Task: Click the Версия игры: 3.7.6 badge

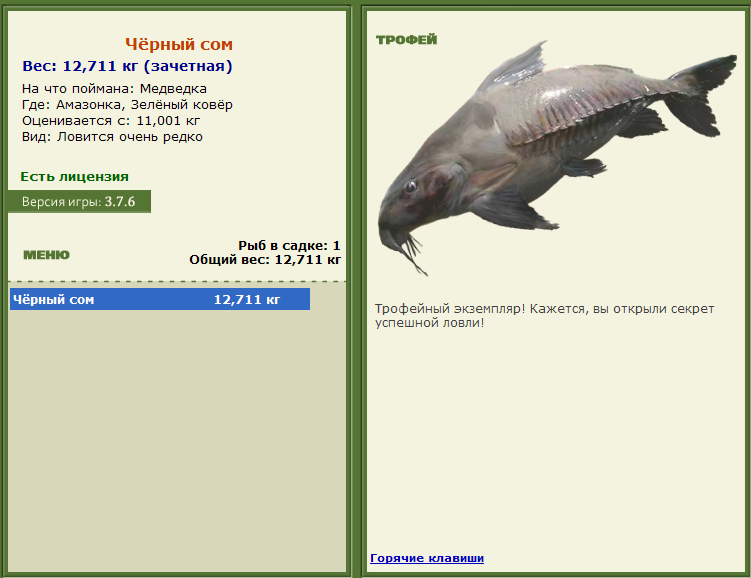Action: point(79,202)
